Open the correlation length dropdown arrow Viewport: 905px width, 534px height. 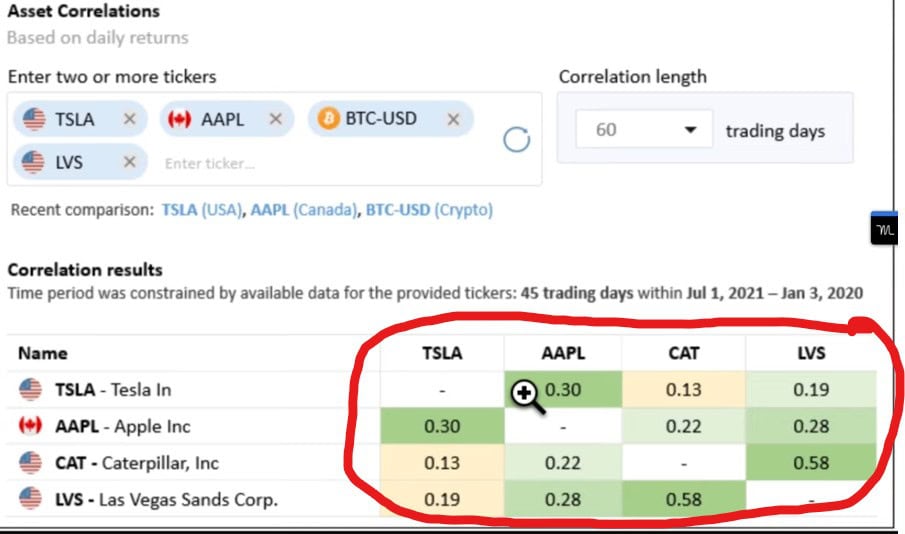[690, 129]
